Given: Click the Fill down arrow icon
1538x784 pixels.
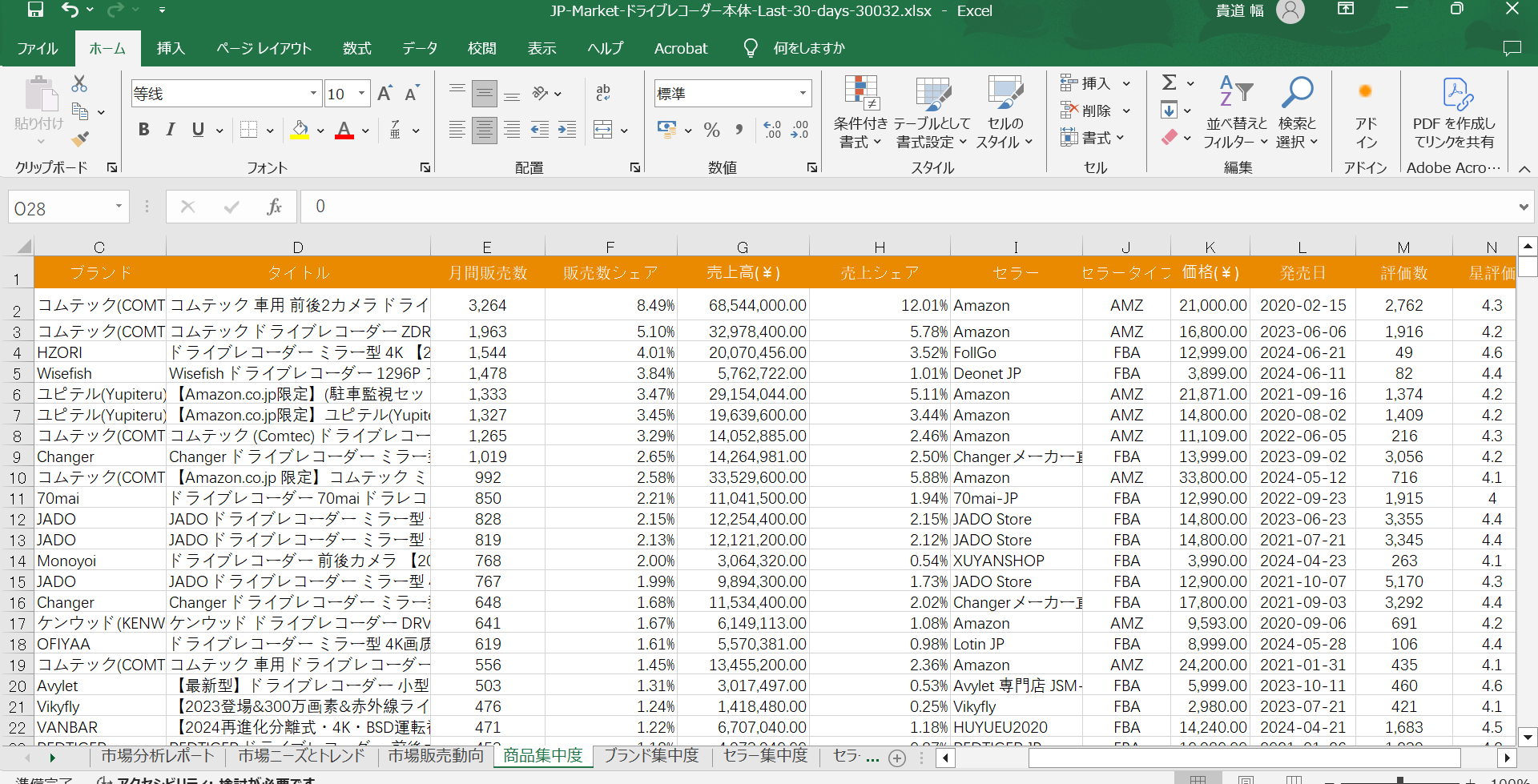Looking at the screenshot, I should click(x=1170, y=110).
